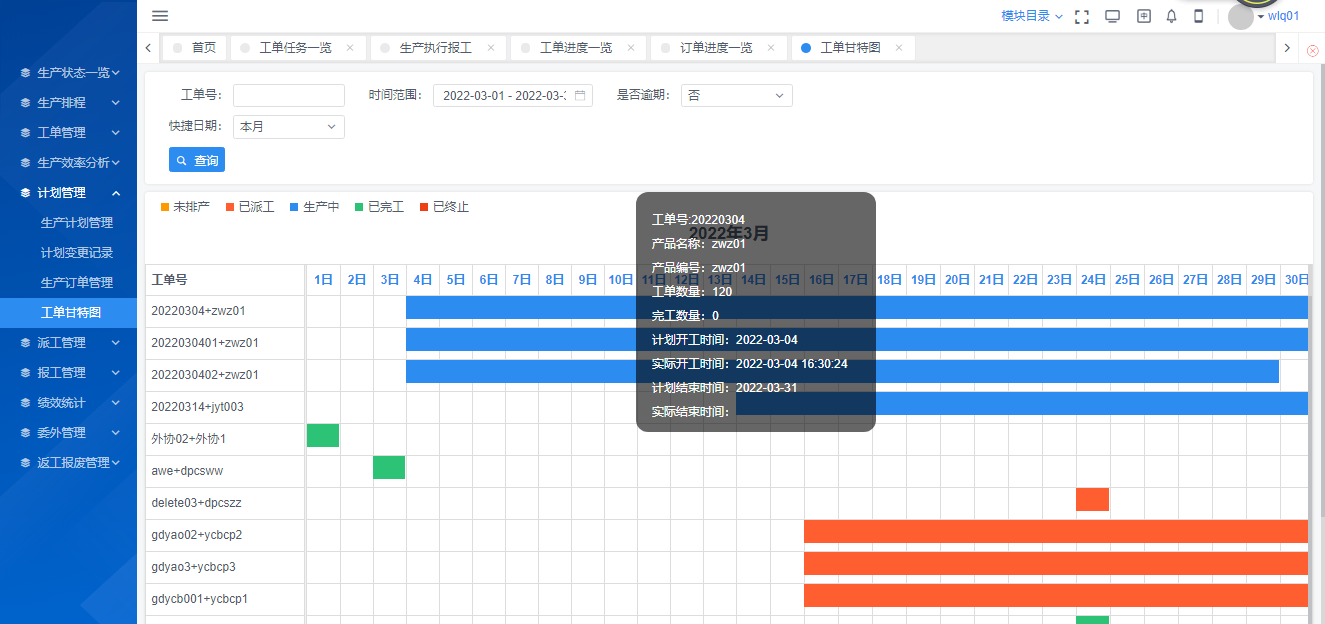Click the layers icon beside 派工管理
Viewport: 1325px width, 624px height.
pyautogui.click(x=26, y=343)
